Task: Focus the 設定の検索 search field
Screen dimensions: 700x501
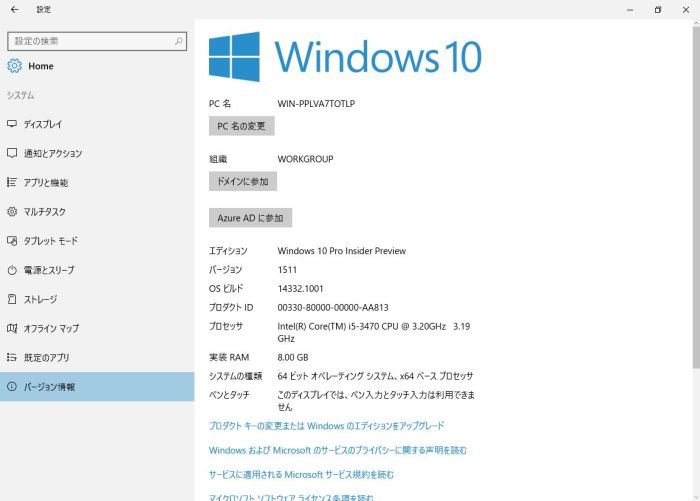Action: [90, 41]
